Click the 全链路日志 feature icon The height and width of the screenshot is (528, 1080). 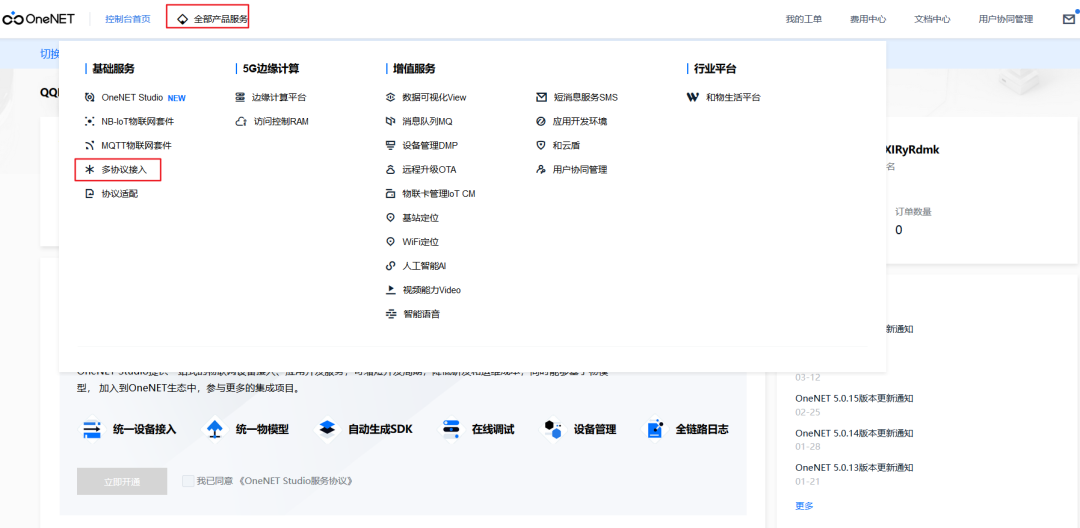(654, 429)
